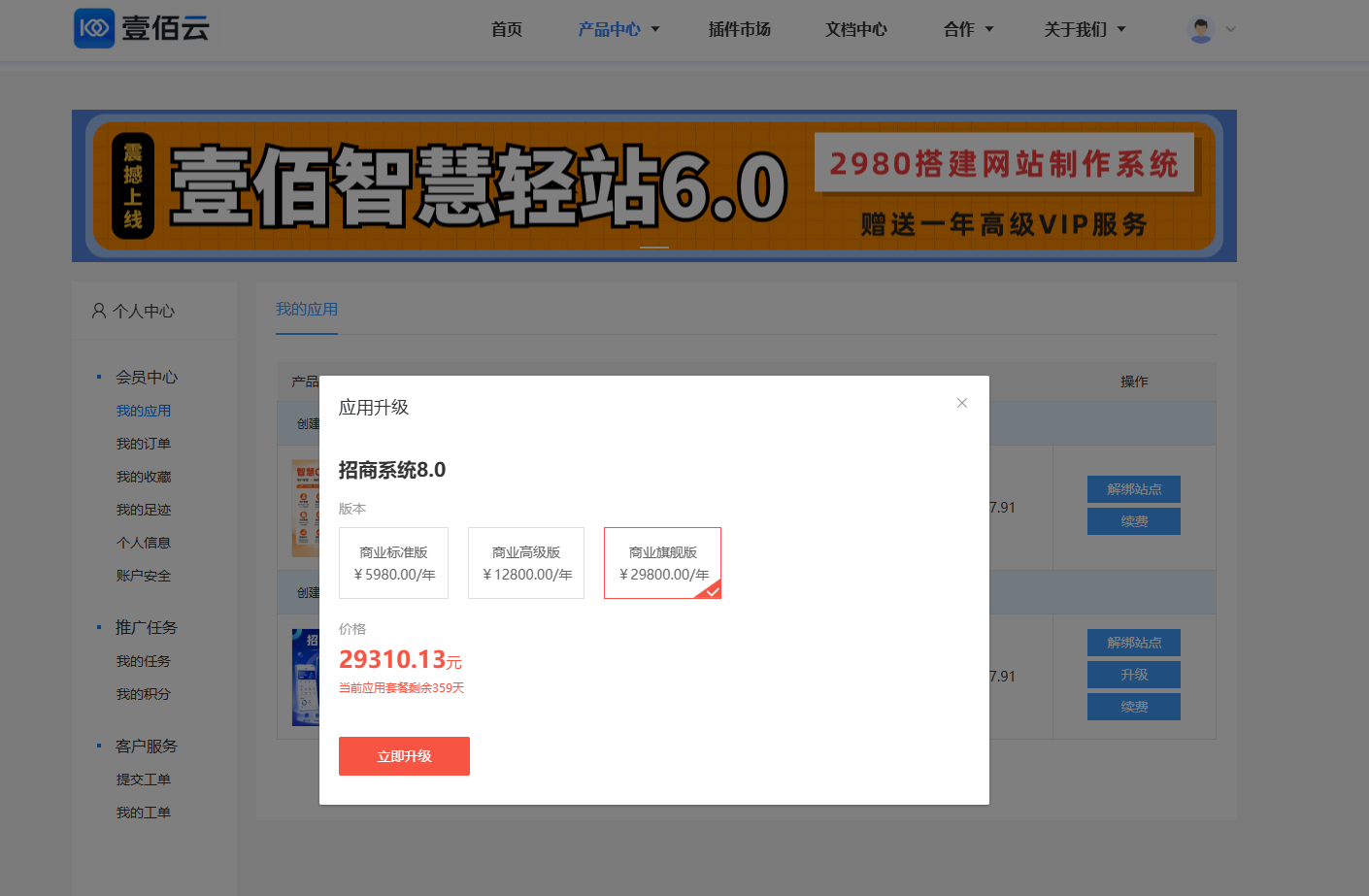Expand the 合作 dropdown menu
Viewport: 1369px width, 896px height.
[x=968, y=29]
